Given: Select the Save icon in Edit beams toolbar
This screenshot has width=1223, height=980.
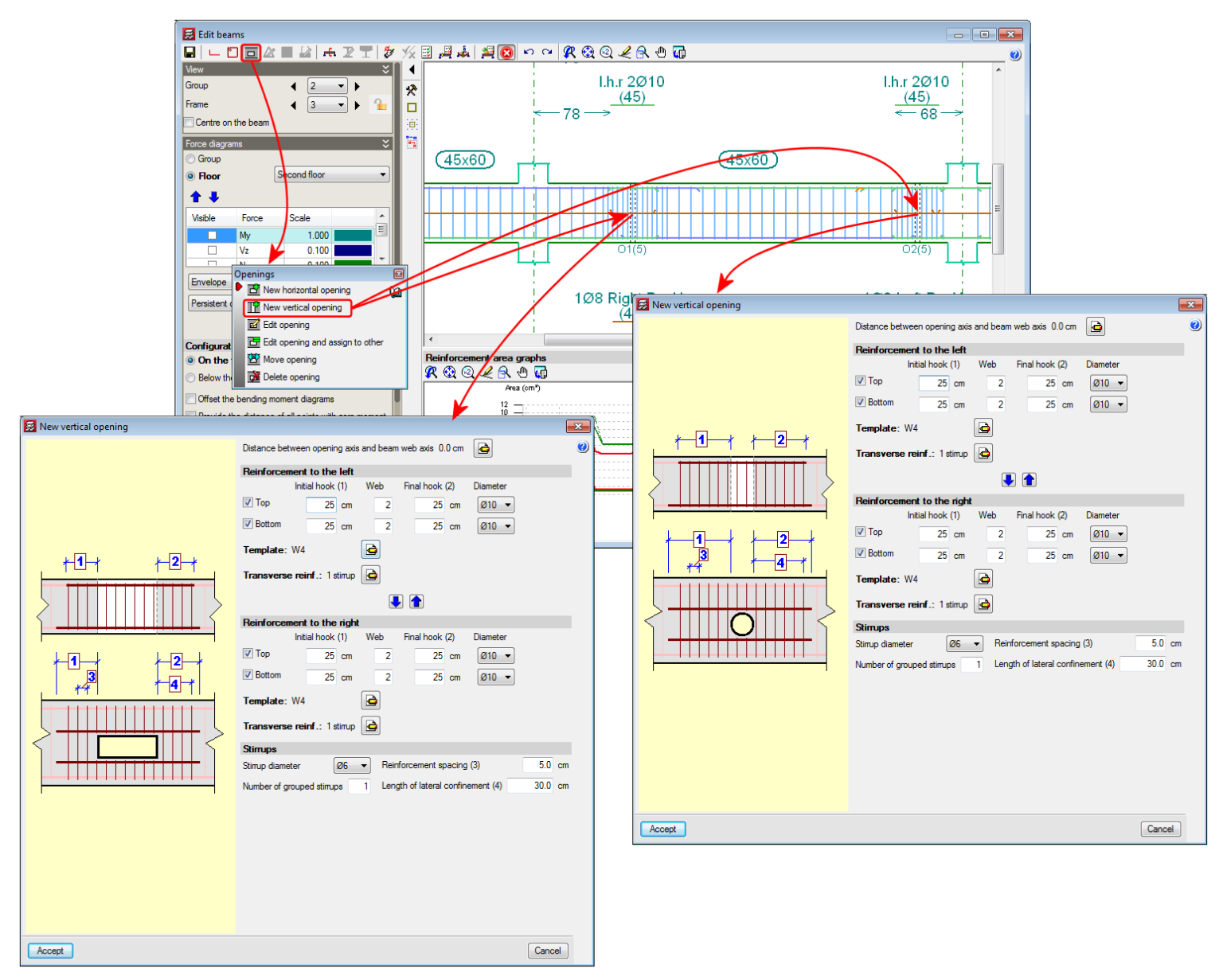Looking at the screenshot, I should 191,52.
